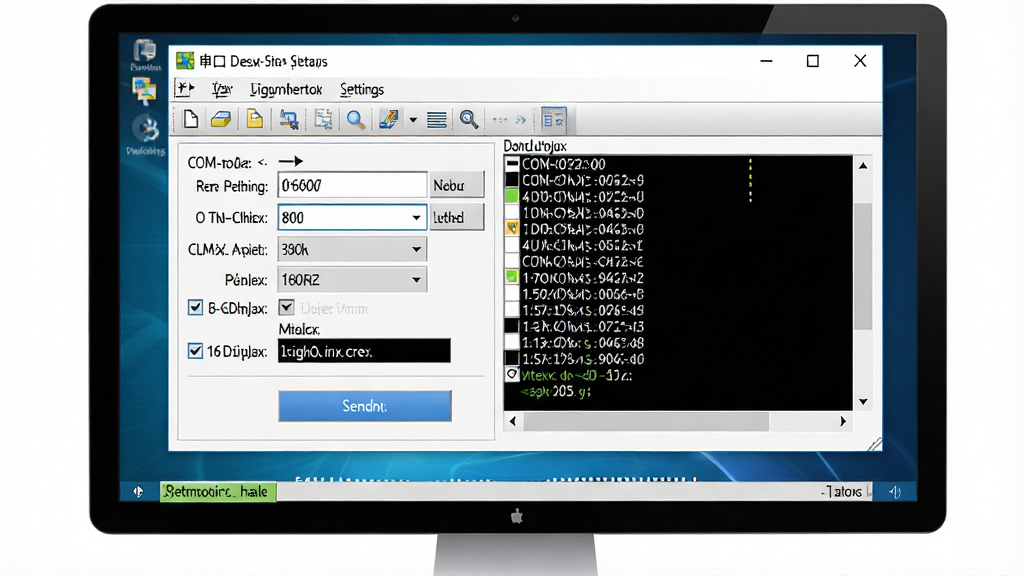
Task: Open the Yaw menu
Action: point(222,89)
